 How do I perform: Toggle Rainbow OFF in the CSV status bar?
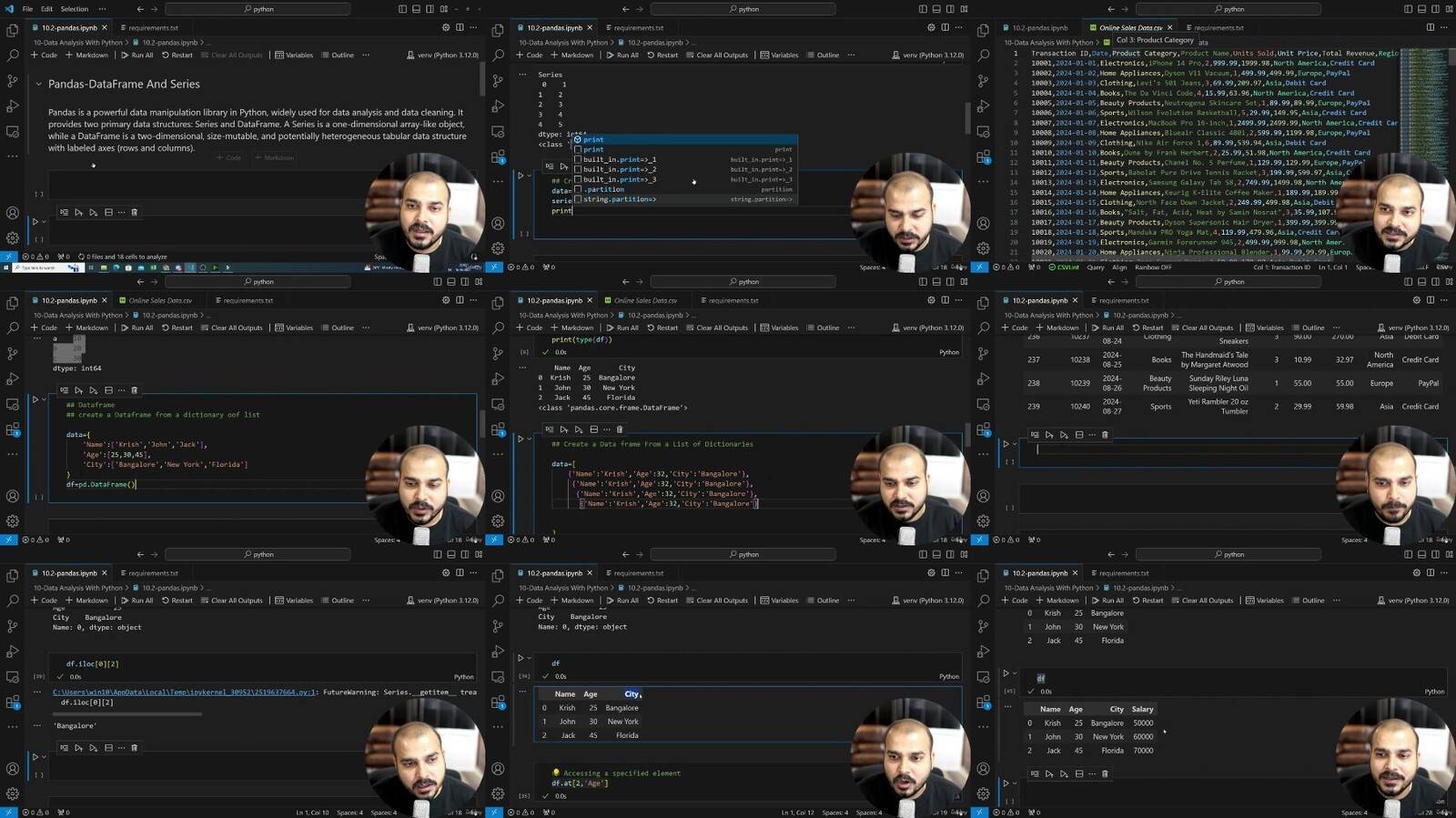(x=1153, y=268)
